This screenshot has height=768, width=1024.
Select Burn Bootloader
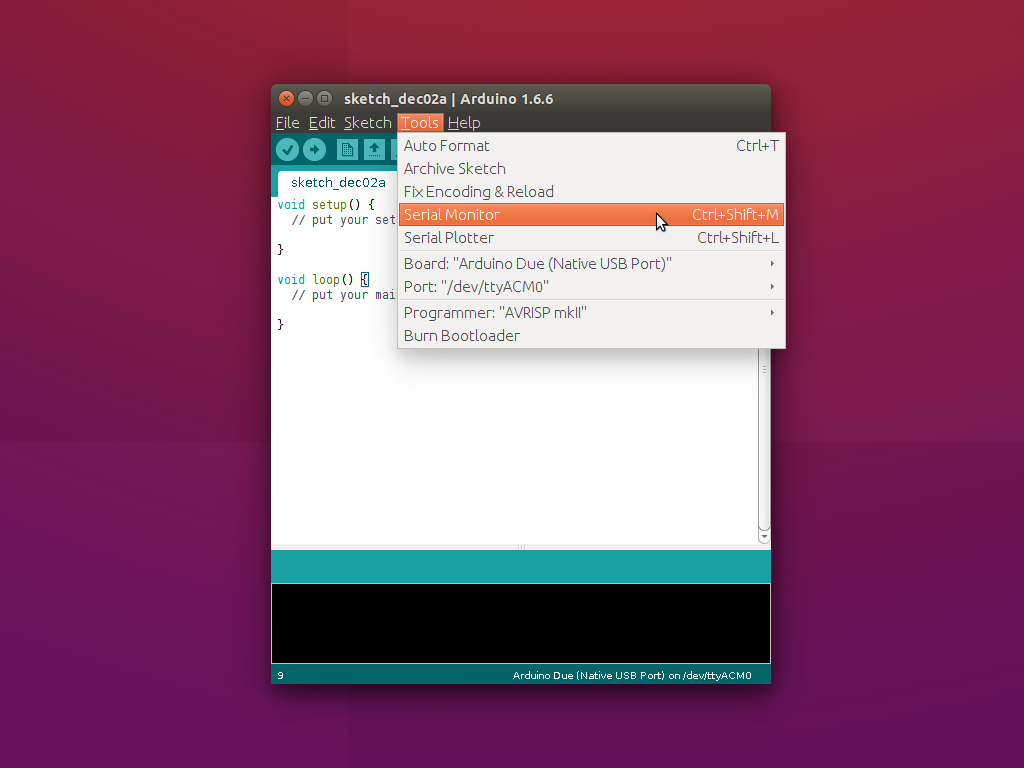coord(591,336)
